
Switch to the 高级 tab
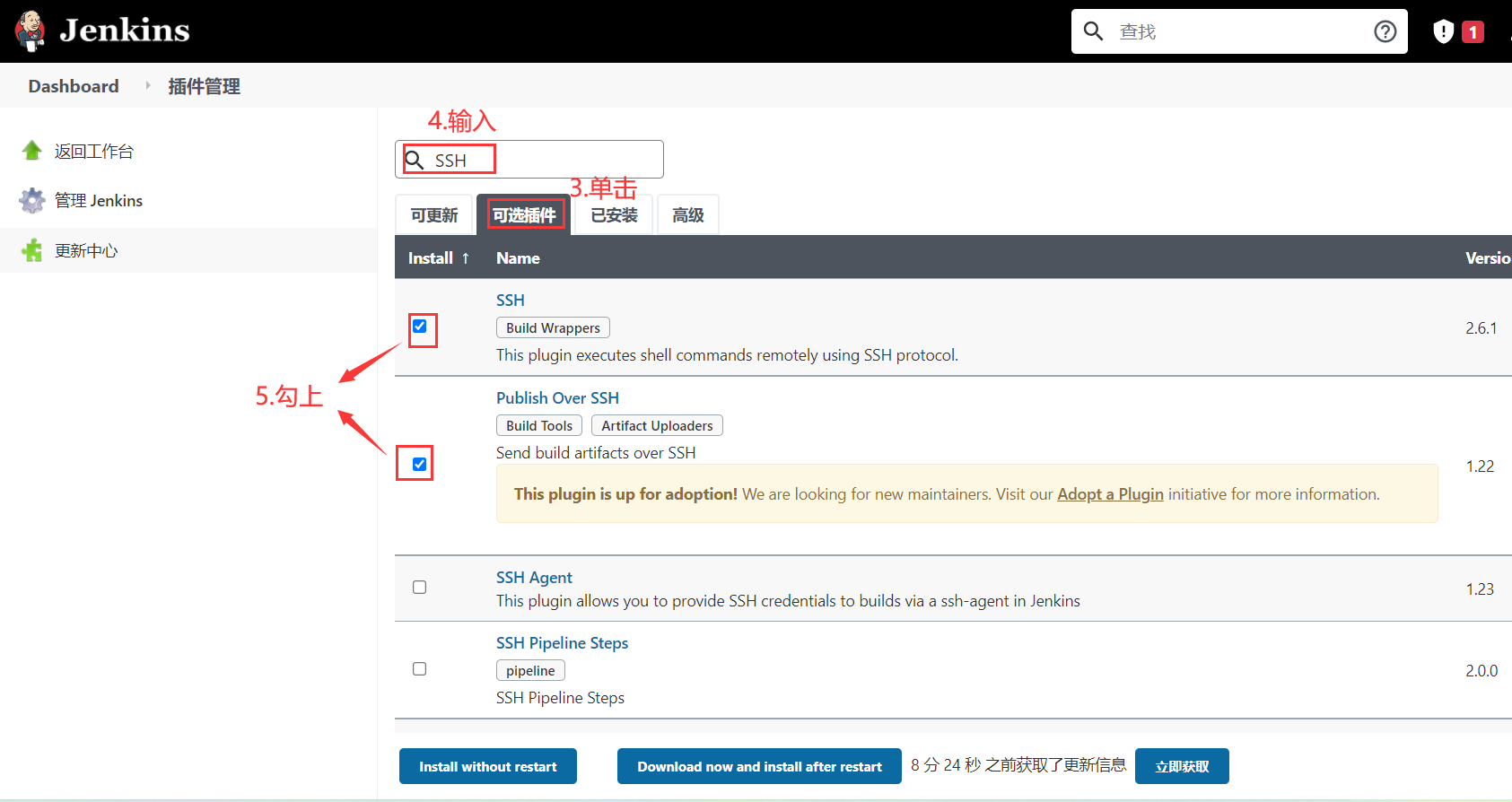(x=688, y=215)
